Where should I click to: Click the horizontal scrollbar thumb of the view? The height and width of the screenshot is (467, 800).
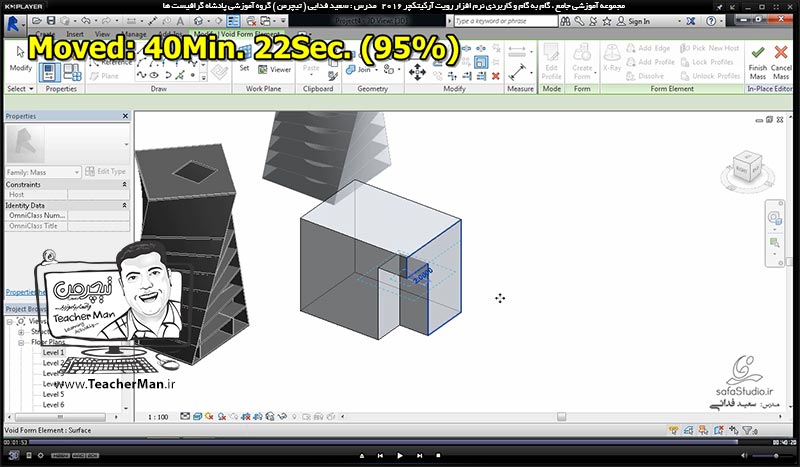pos(561,417)
